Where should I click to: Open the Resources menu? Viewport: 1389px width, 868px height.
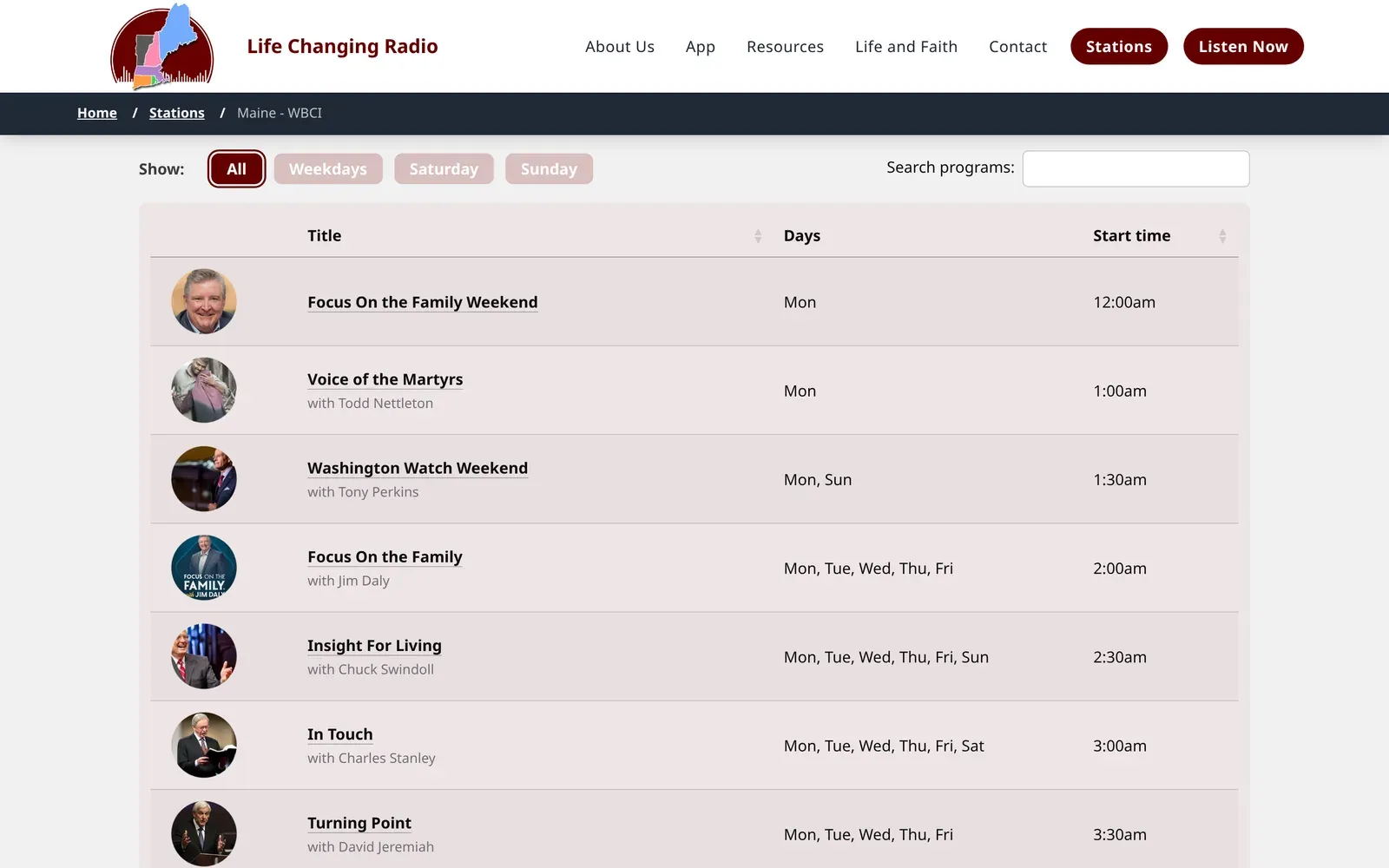click(x=785, y=47)
